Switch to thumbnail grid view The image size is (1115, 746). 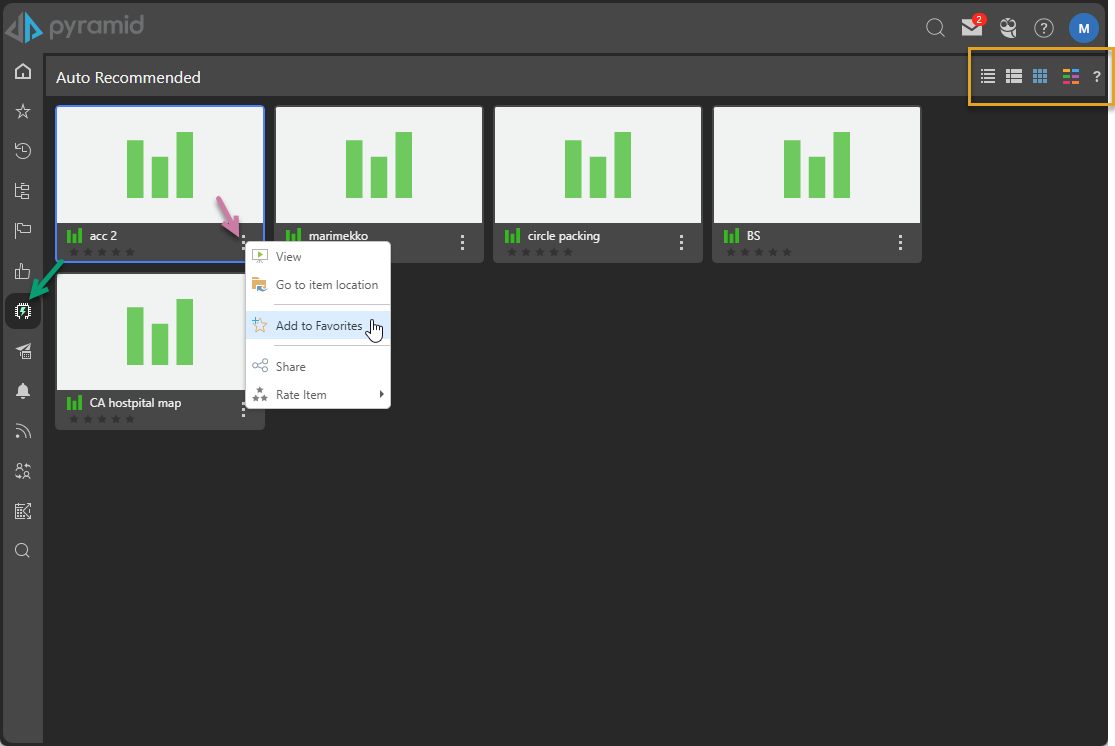point(1040,76)
